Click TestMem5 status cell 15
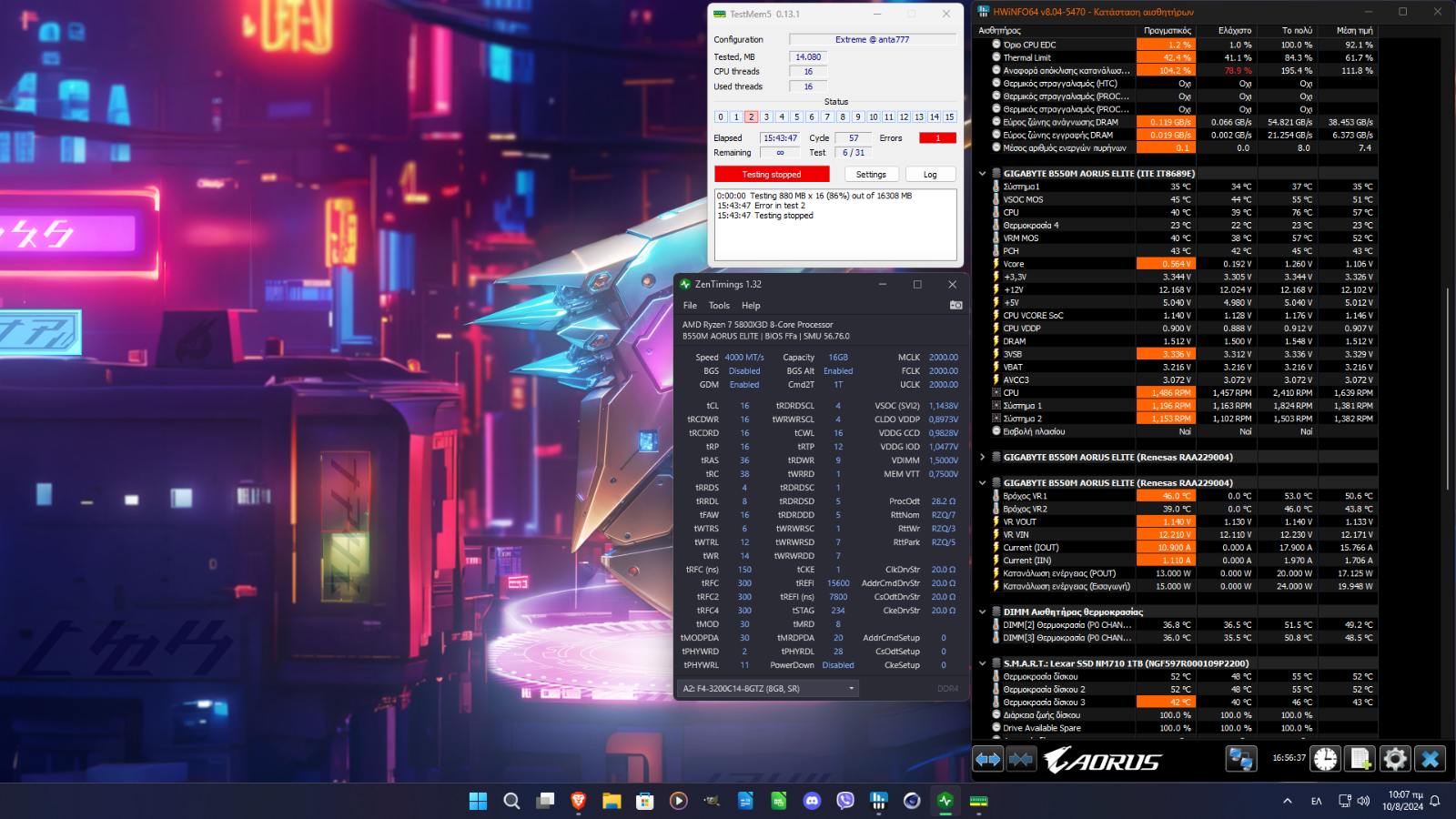 [x=949, y=116]
